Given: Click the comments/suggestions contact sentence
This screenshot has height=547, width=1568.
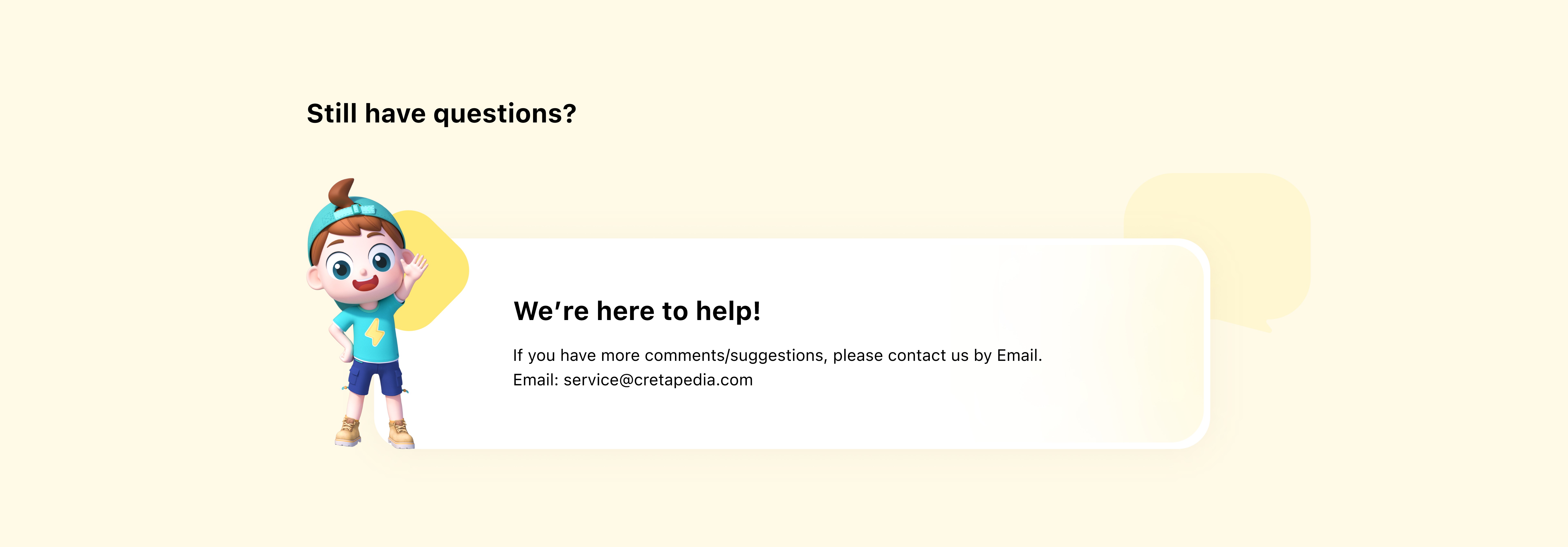Looking at the screenshot, I should click(777, 355).
